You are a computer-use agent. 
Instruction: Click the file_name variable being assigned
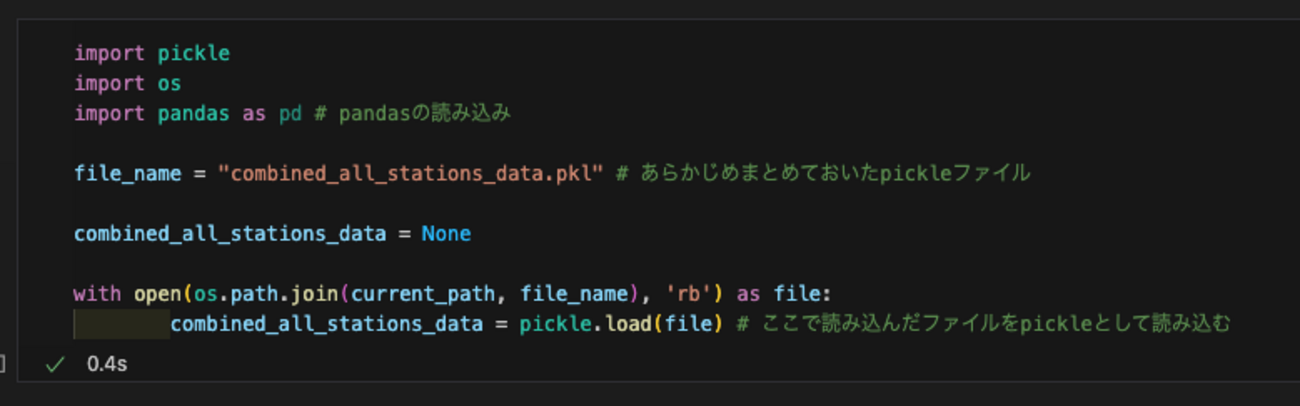[127, 174]
